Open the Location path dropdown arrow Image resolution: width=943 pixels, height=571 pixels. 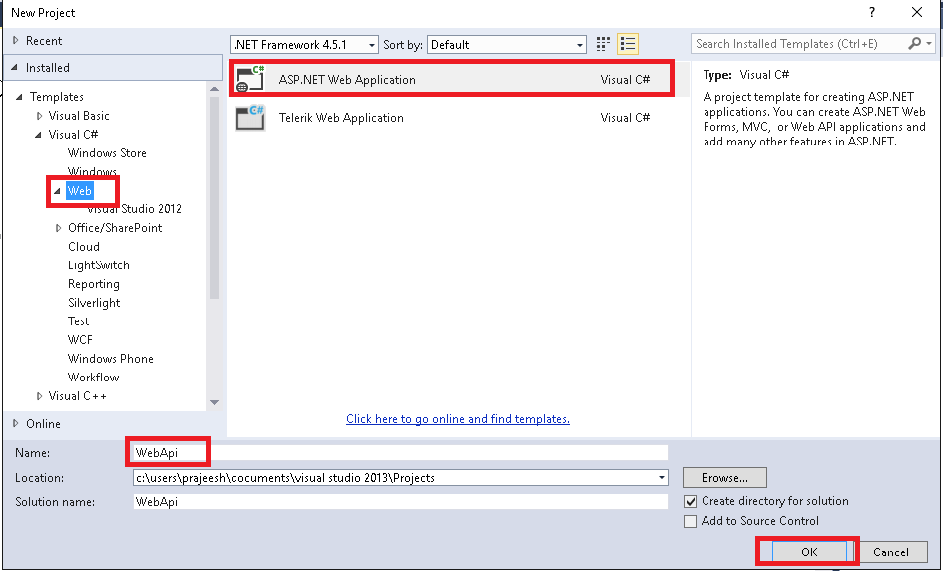click(x=662, y=478)
